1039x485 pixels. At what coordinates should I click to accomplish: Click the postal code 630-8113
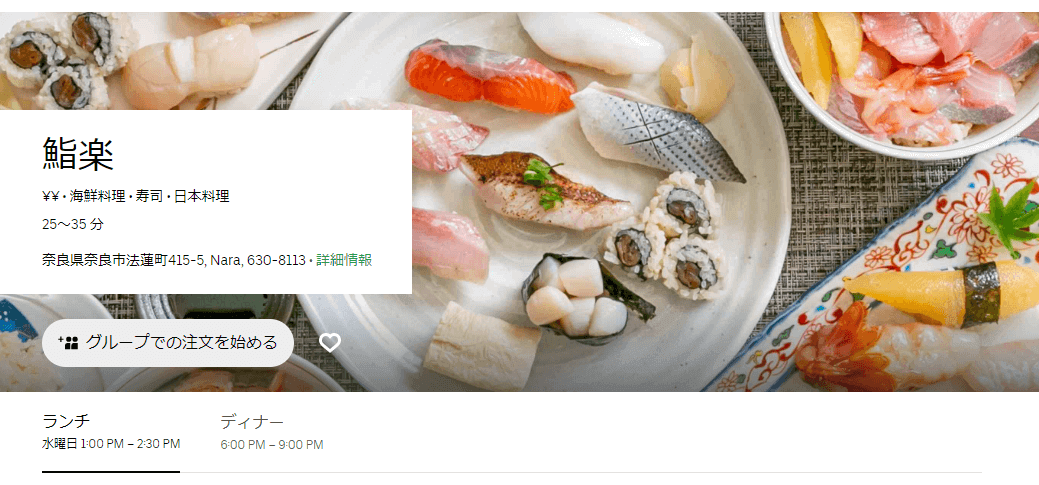coord(276,260)
